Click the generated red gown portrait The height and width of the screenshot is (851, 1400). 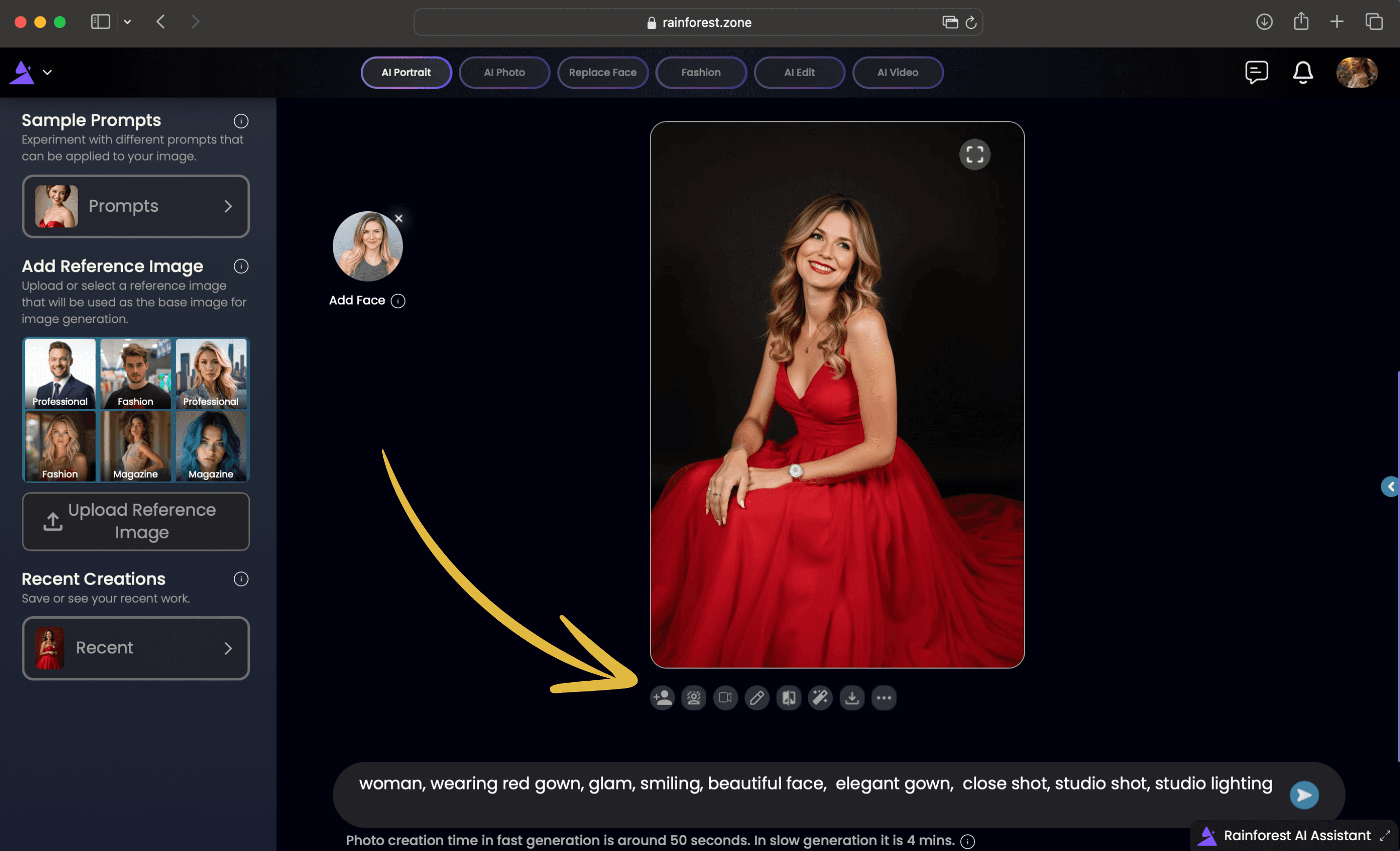[x=837, y=395]
